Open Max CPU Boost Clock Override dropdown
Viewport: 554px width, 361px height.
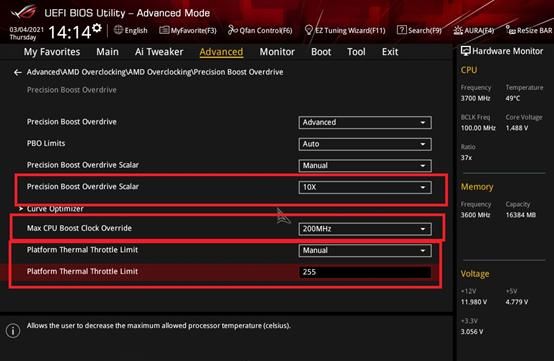pos(365,229)
